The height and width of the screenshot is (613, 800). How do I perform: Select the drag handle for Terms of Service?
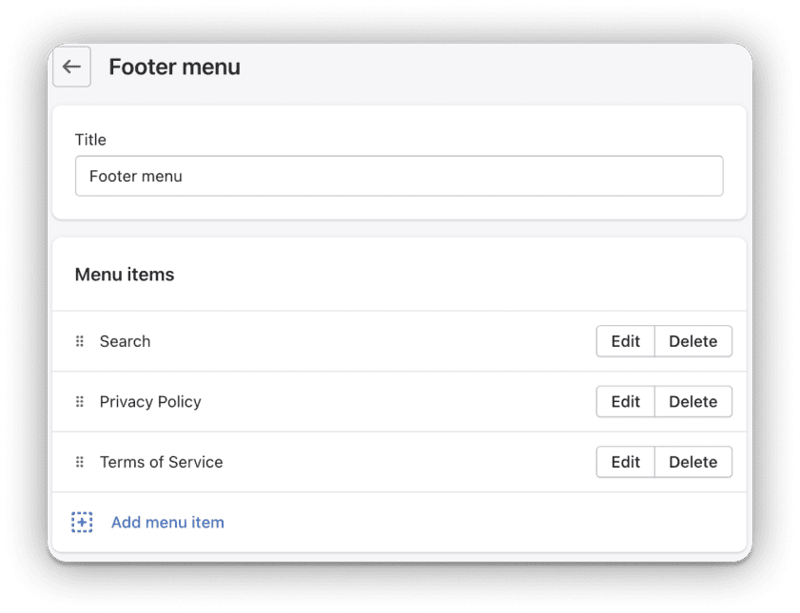pyautogui.click(x=80, y=462)
